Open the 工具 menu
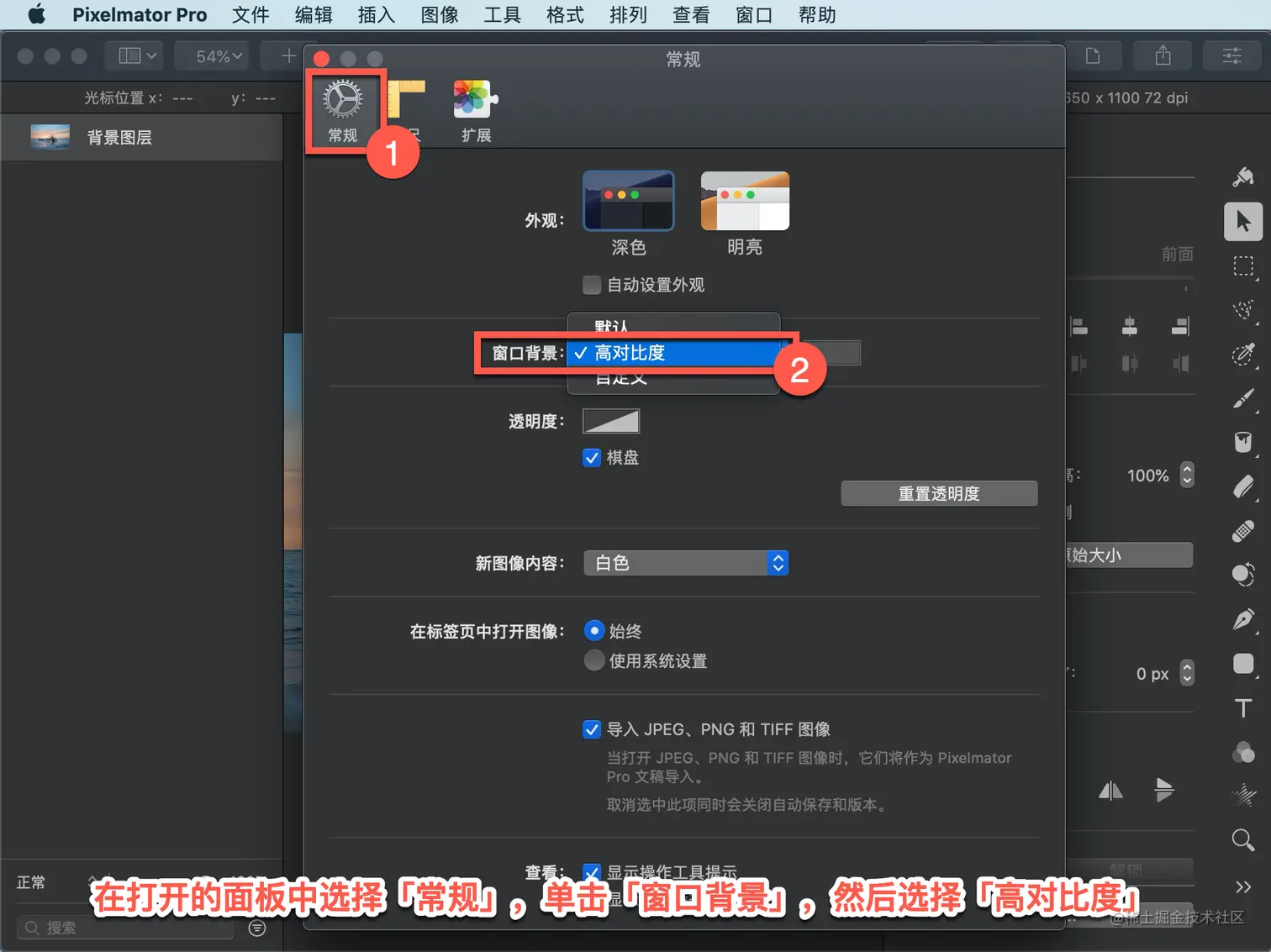This screenshot has height=952, width=1271. click(x=502, y=15)
